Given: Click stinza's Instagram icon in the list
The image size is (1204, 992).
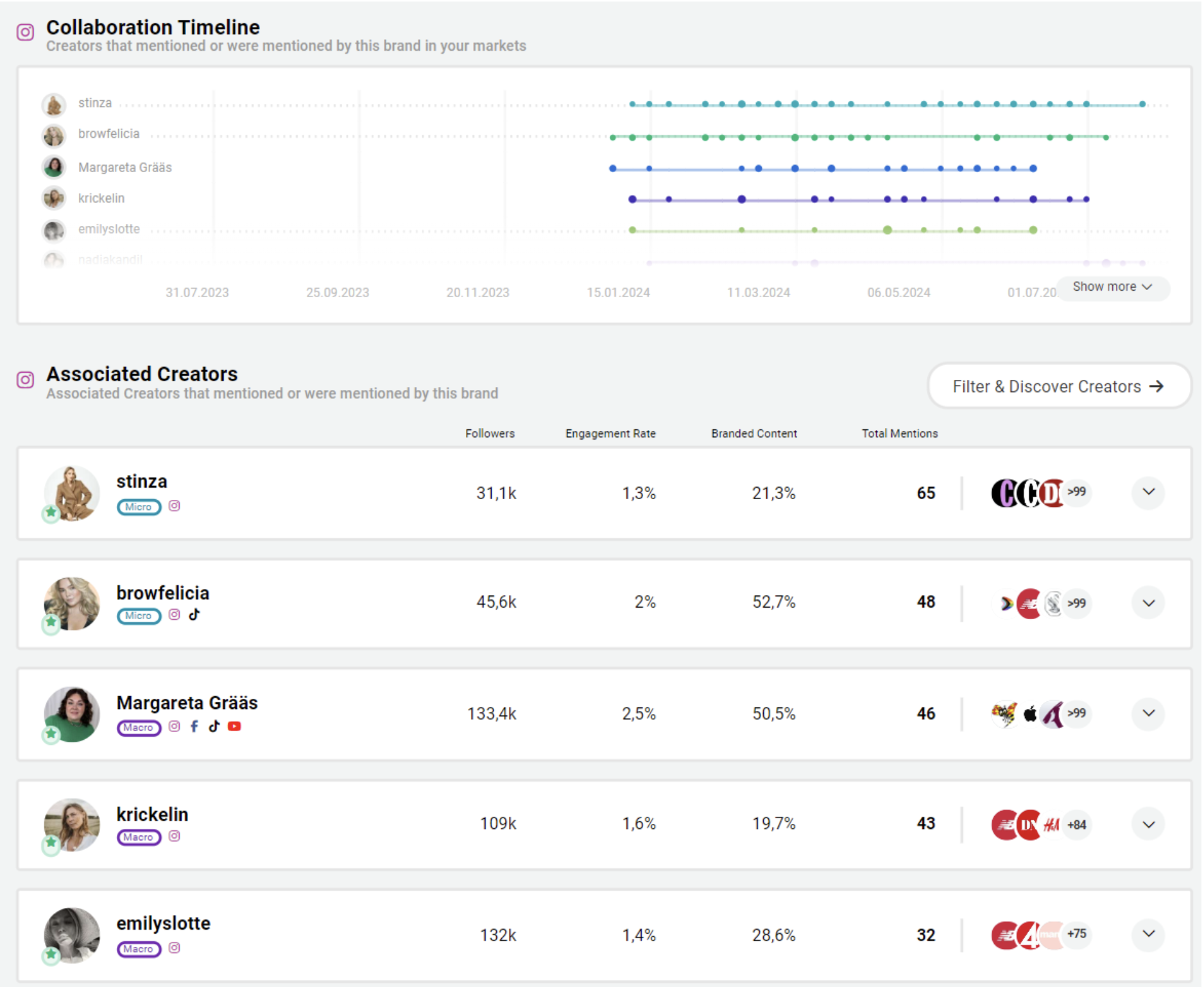Looking at the screenshot, I should click(175, 506).
